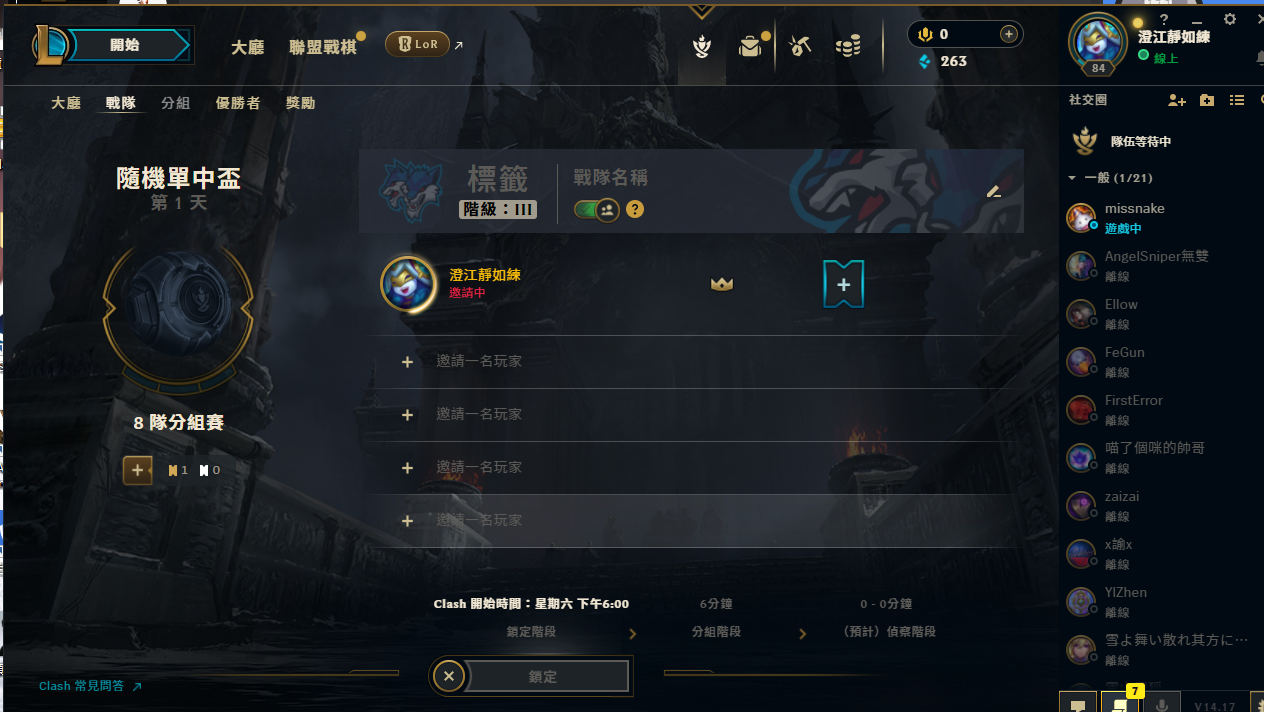Switch to the 分組 tab
Viewport: 1264px width, 712px height.
pos(175,103)
